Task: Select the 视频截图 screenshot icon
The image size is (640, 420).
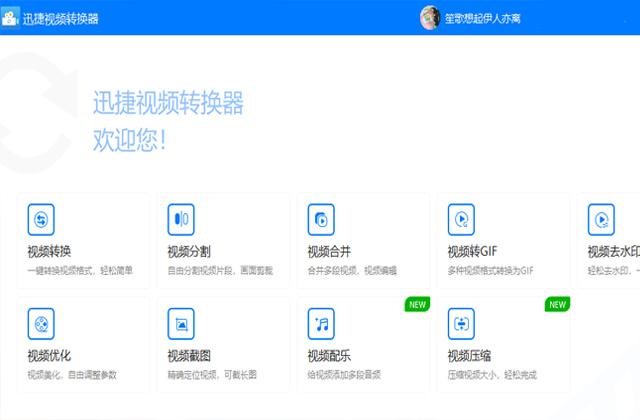Action: click(x=181, y=324)
